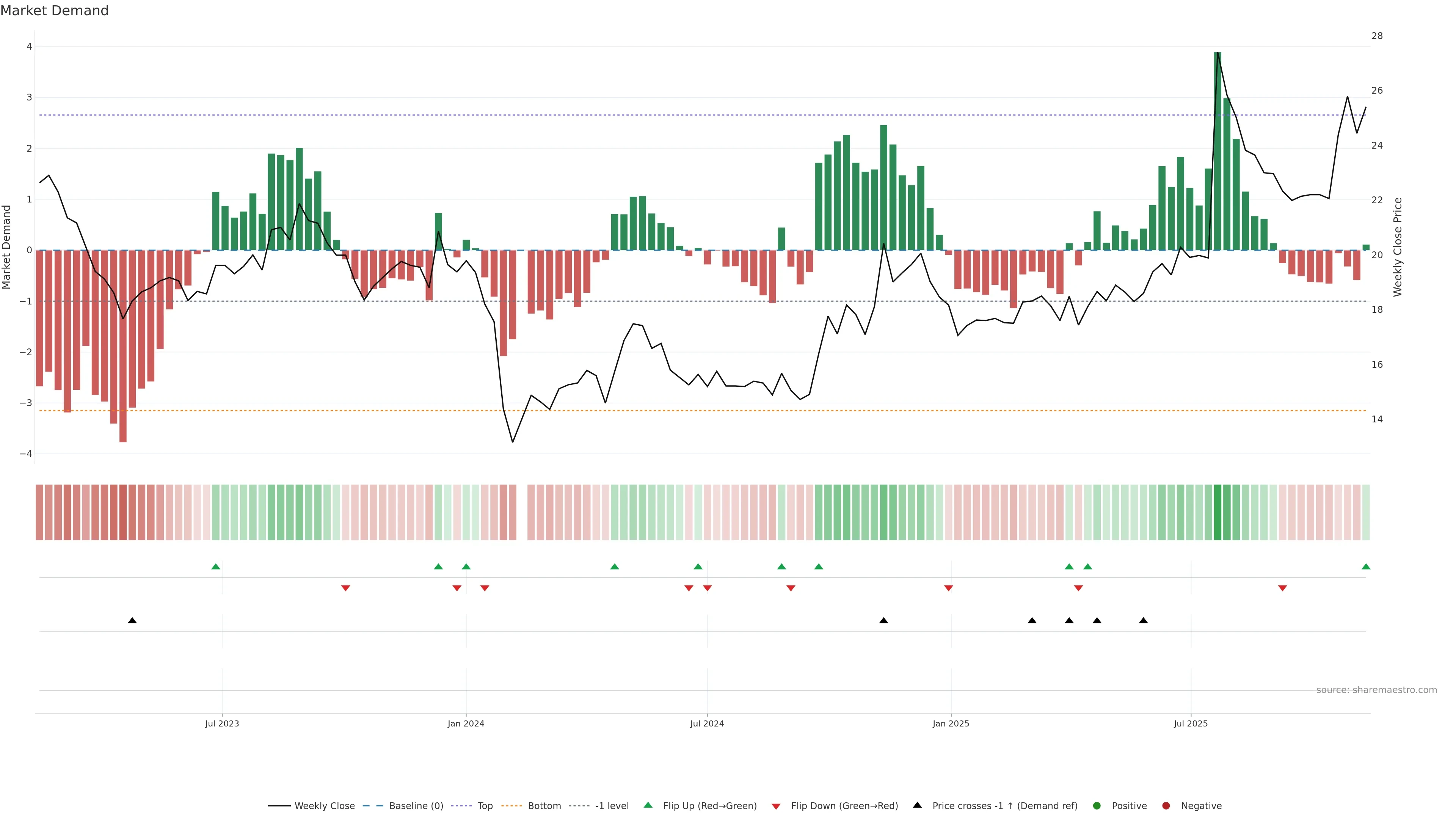Click the green Positive legend dot

tap(1097, 805)
